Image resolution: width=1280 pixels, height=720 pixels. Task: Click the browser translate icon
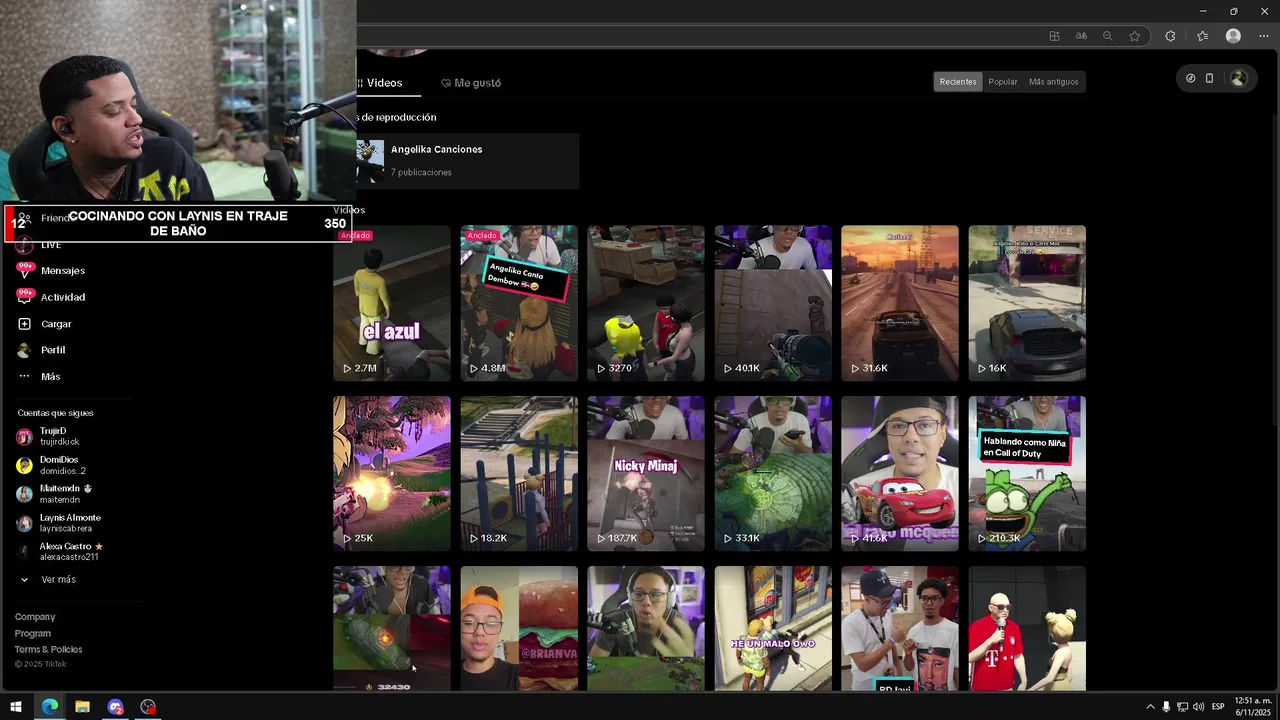pos(1081,36)
